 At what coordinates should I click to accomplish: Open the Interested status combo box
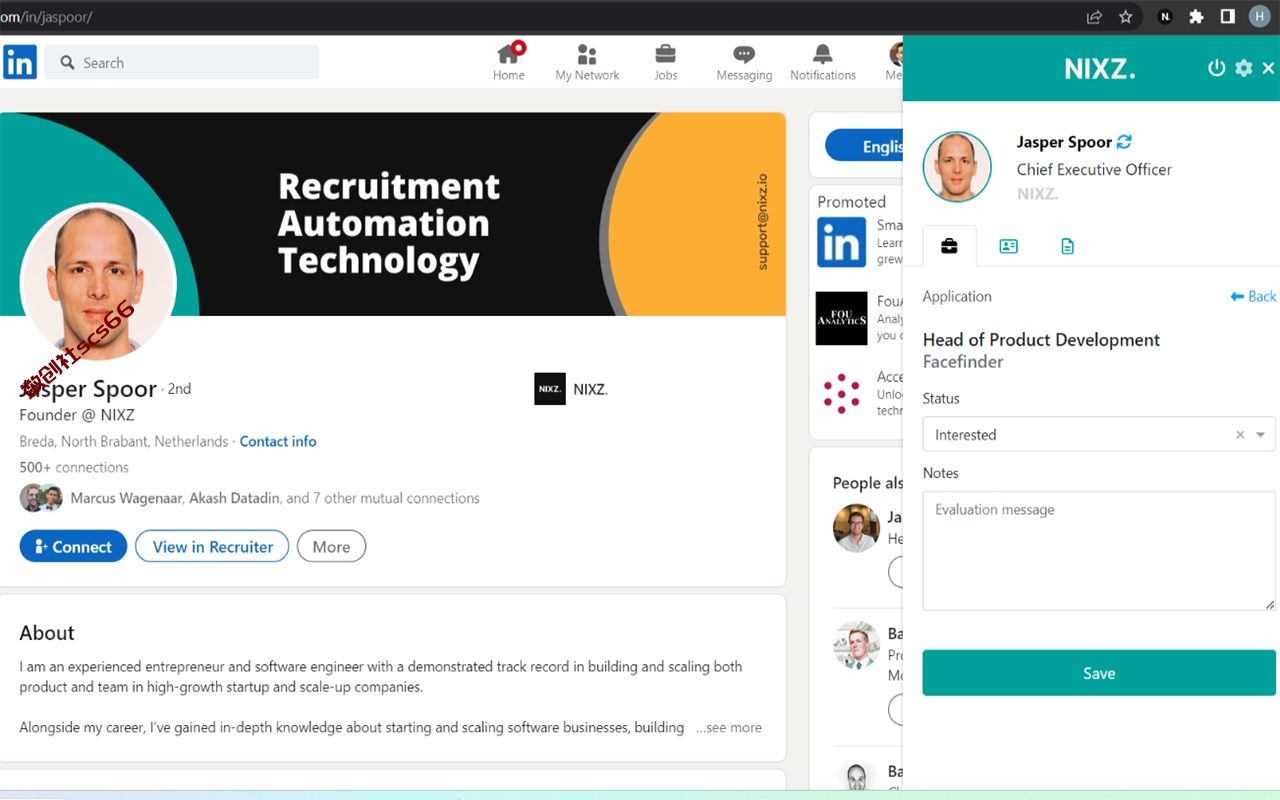[1099, 435]
